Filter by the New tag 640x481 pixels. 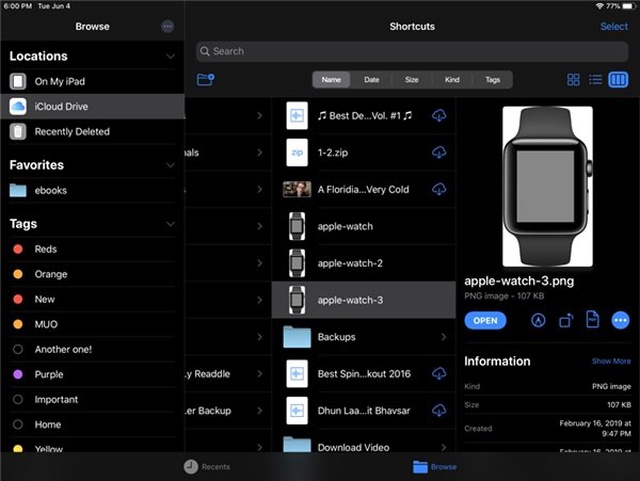[x=92, y=299]
